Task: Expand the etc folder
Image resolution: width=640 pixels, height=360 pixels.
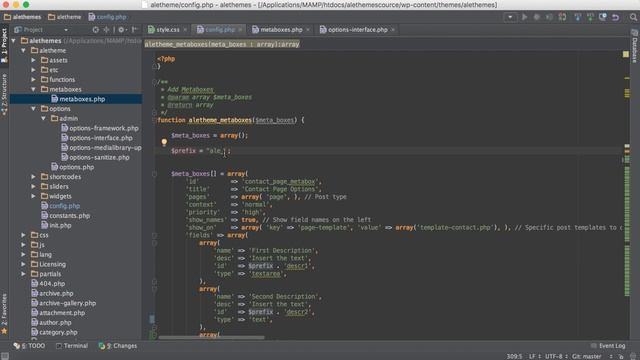Action: [x=33, y=70]
